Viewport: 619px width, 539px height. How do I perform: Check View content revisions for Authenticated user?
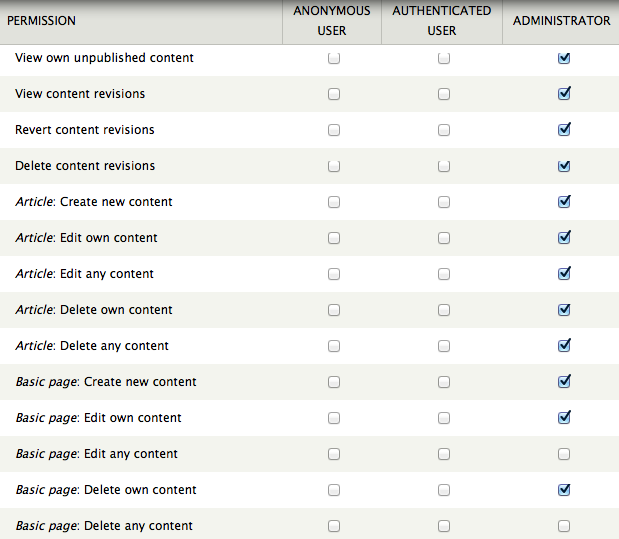[444, 94]
